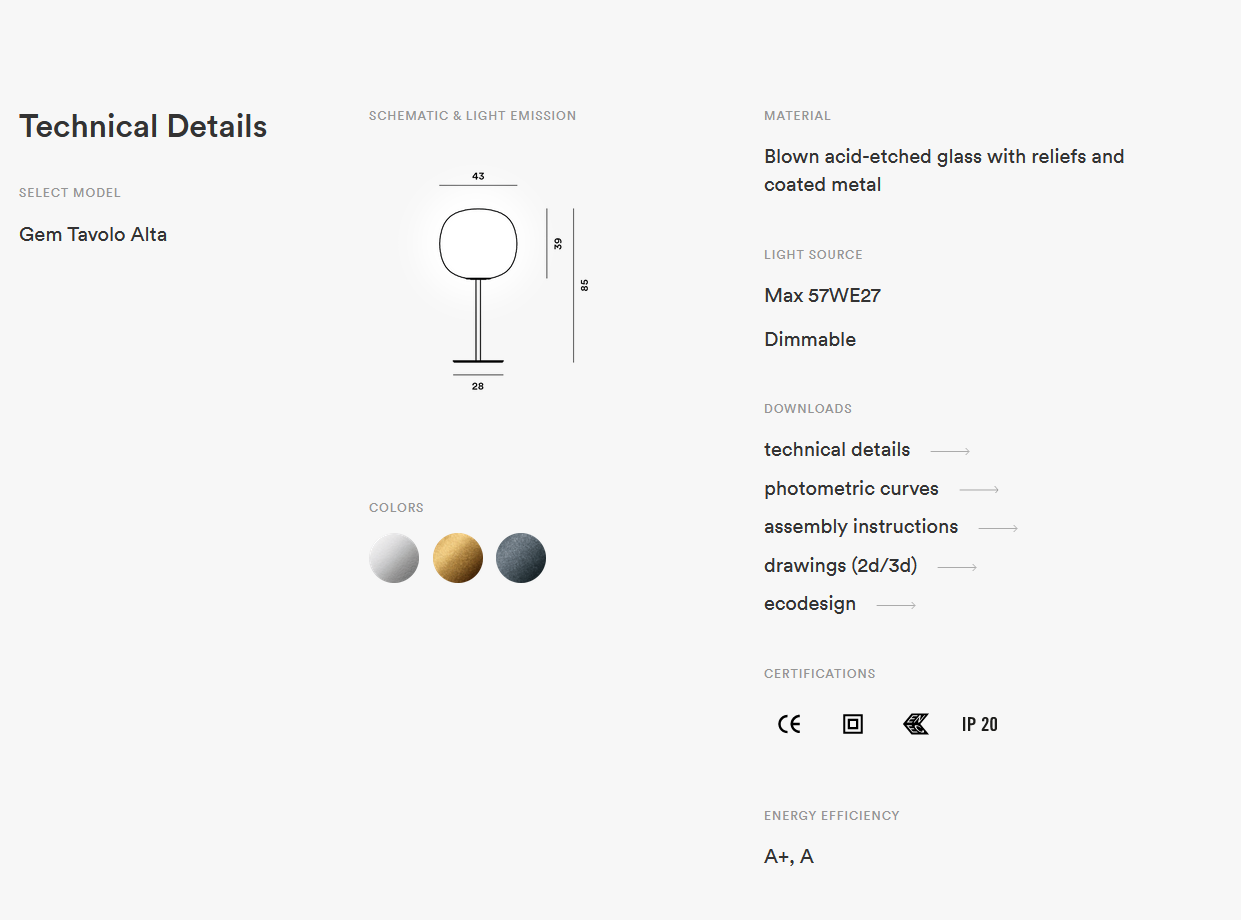Viewport: 1241px width, 920px height.
Task: Click the arrow beside ecodesign
Action: coord(896,605)
